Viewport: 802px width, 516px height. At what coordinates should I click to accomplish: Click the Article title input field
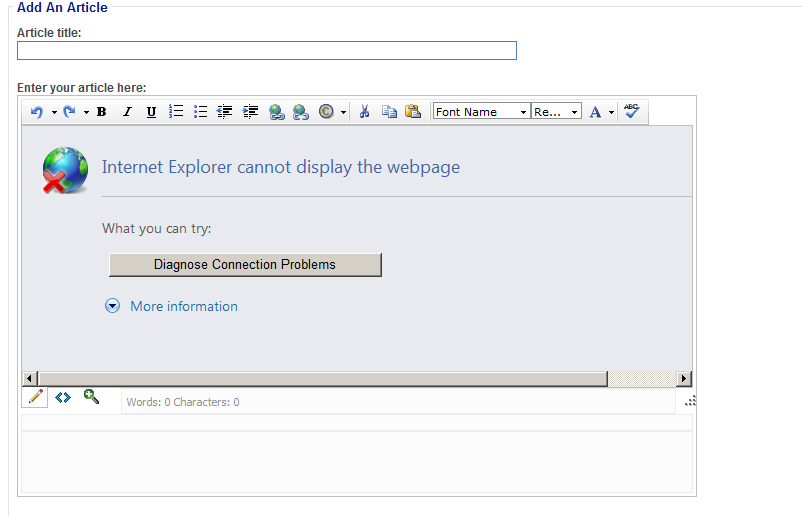point(267,51)
